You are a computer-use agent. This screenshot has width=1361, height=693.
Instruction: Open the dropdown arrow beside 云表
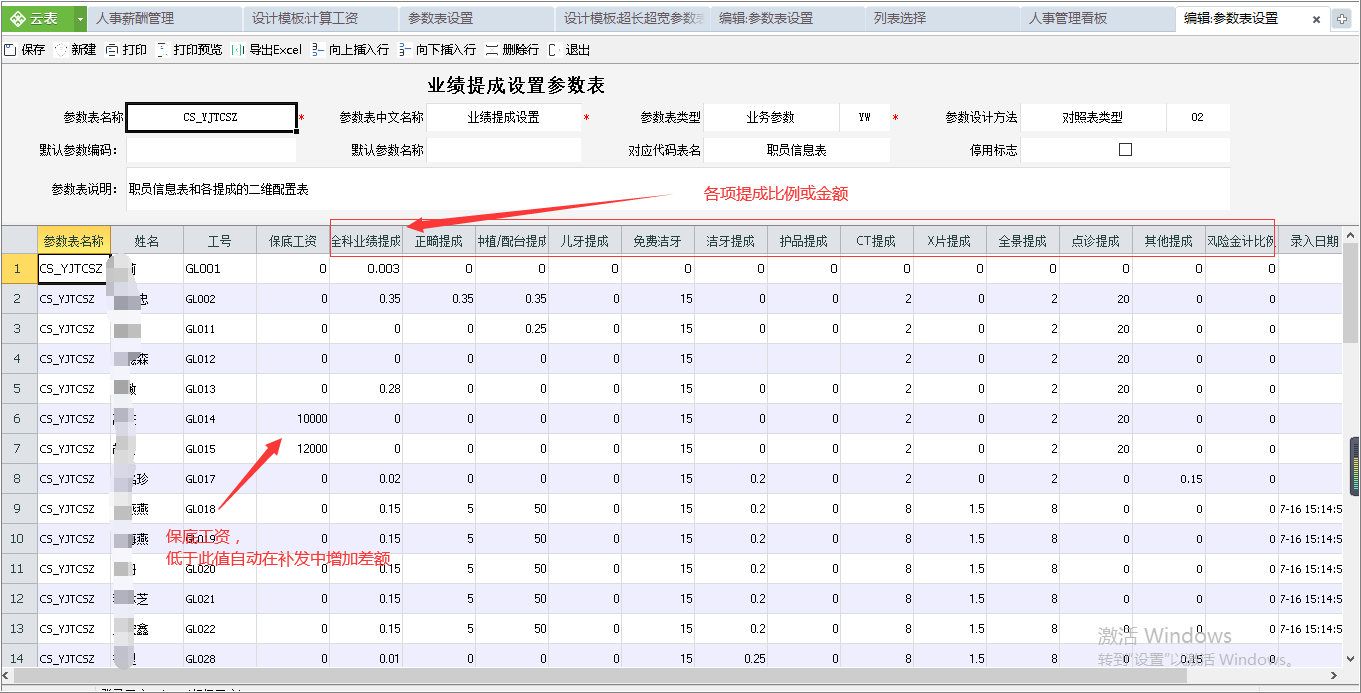click(81, 18)
